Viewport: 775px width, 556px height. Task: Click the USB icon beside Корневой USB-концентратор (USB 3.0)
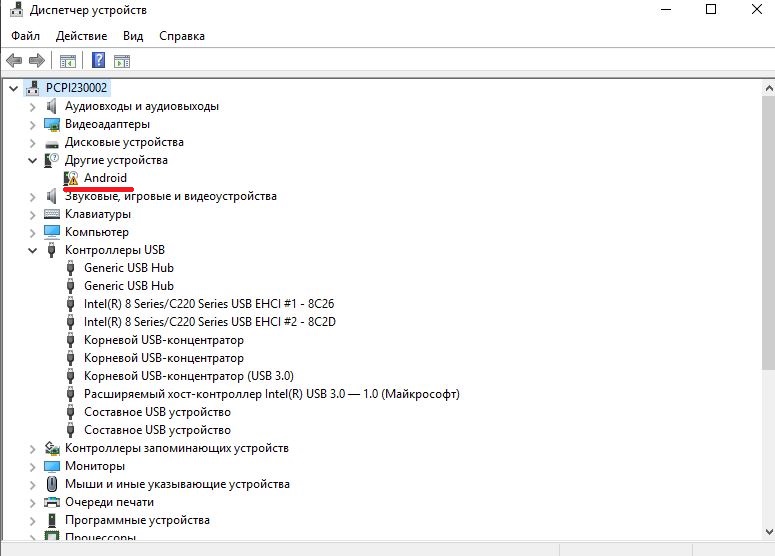(71, 376)
